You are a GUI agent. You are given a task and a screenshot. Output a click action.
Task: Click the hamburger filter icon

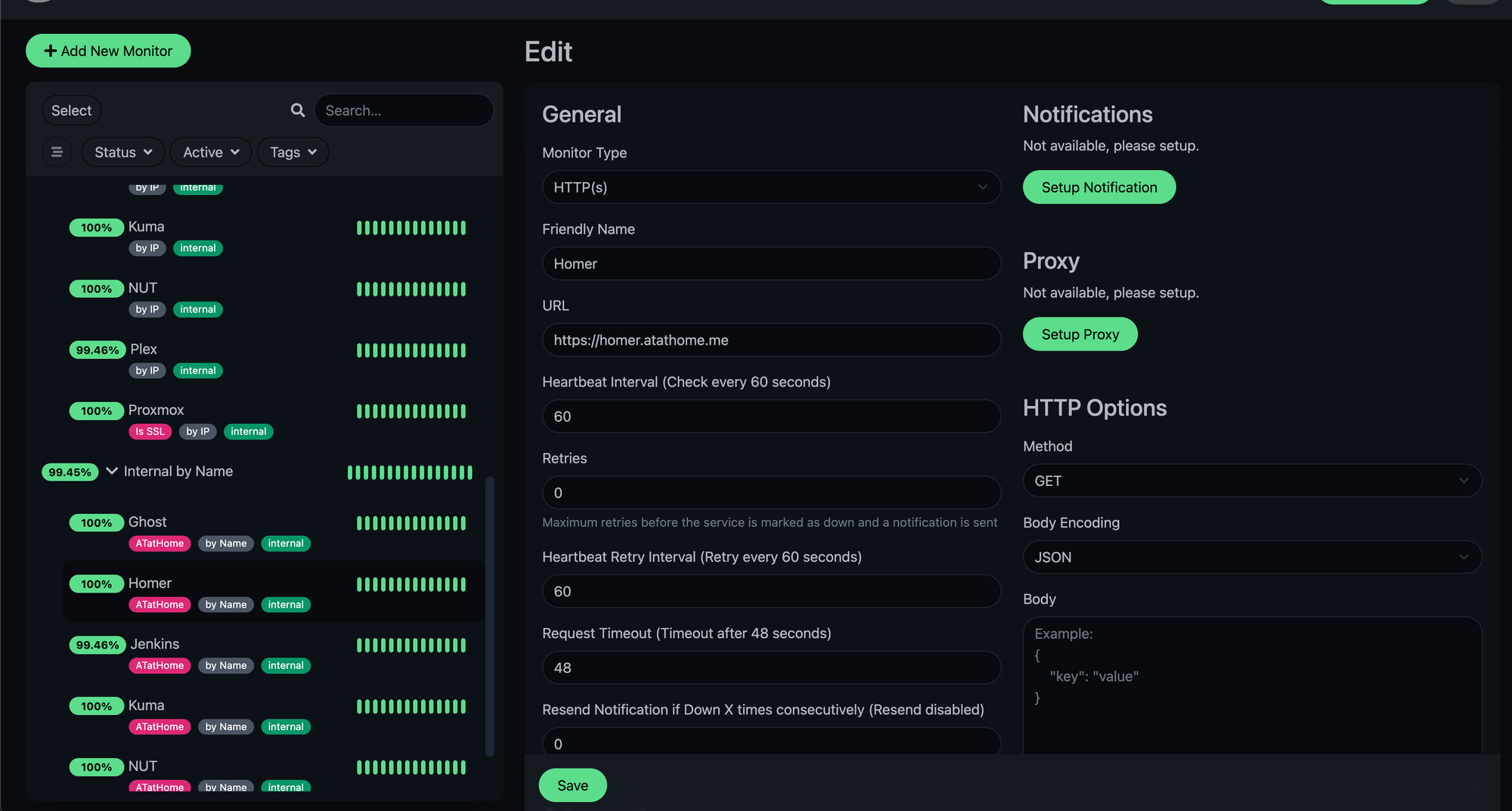tap(57, 152)
